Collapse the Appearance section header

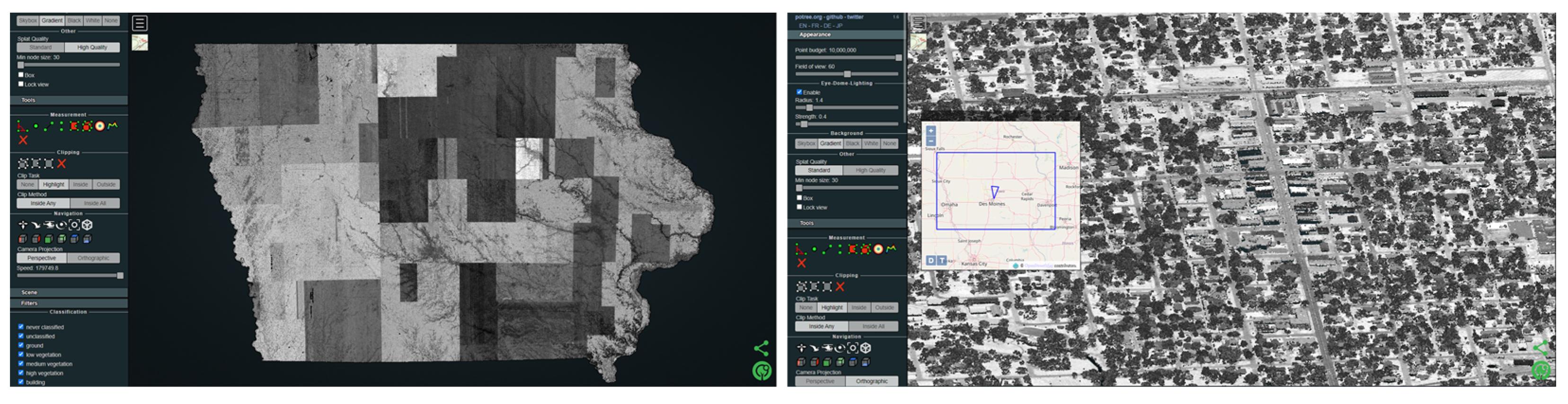[845, 35]
